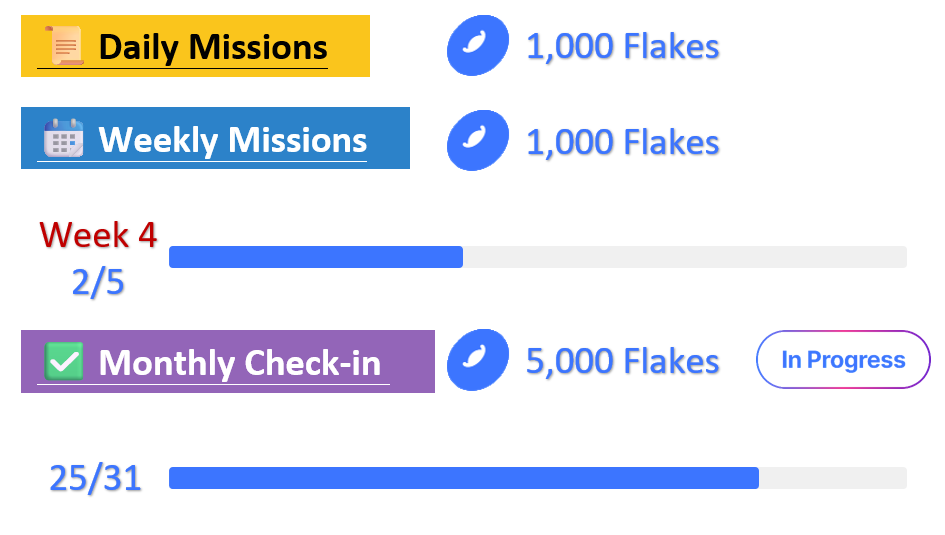Click the Daily Missions 1,000 Flakes reward text
Viewport: 945px width, 535px height.
[622, 46]
